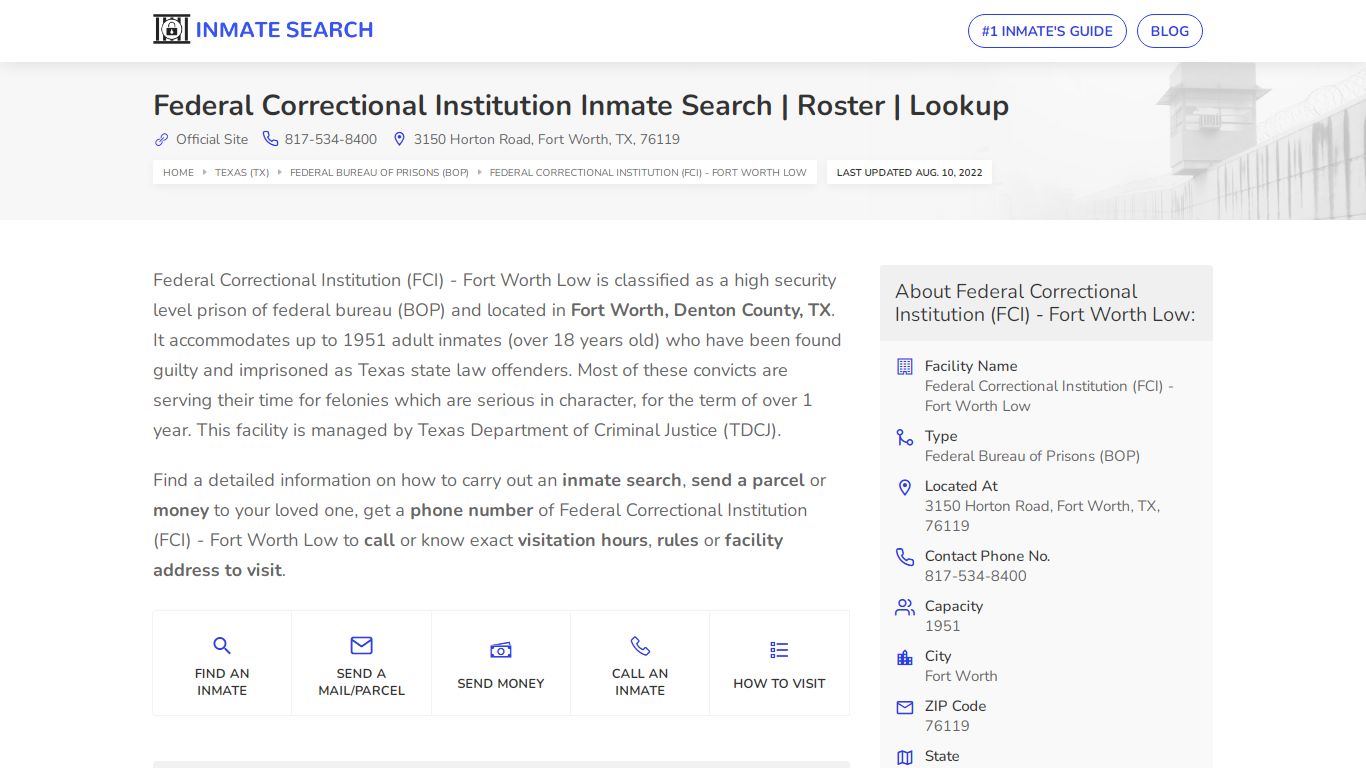Call header phone number 817-534-8400
Image resolution: width=1366 pixels, height=768 pixels.
(331, 139)
